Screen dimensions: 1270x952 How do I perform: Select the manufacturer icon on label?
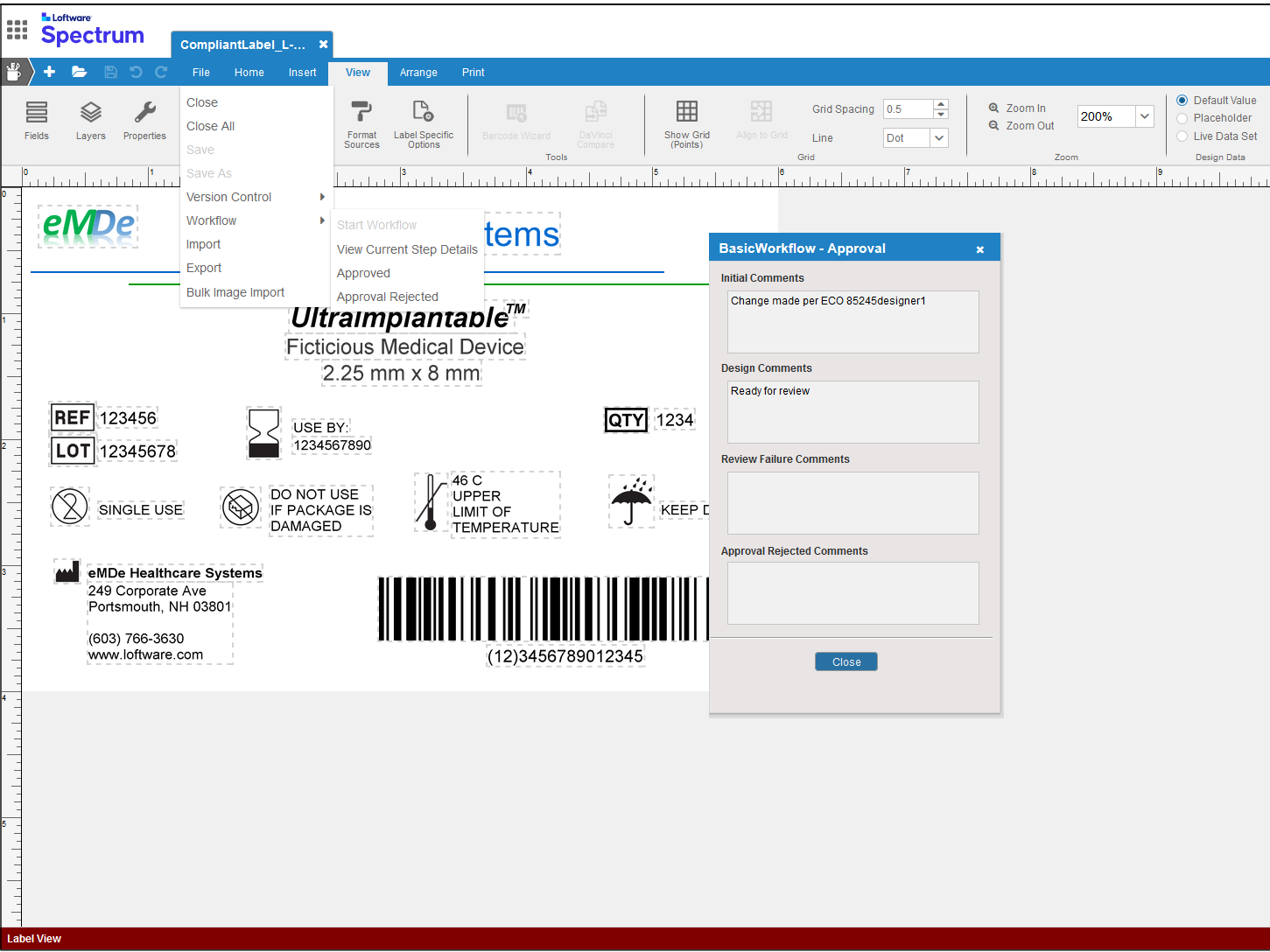67,572
